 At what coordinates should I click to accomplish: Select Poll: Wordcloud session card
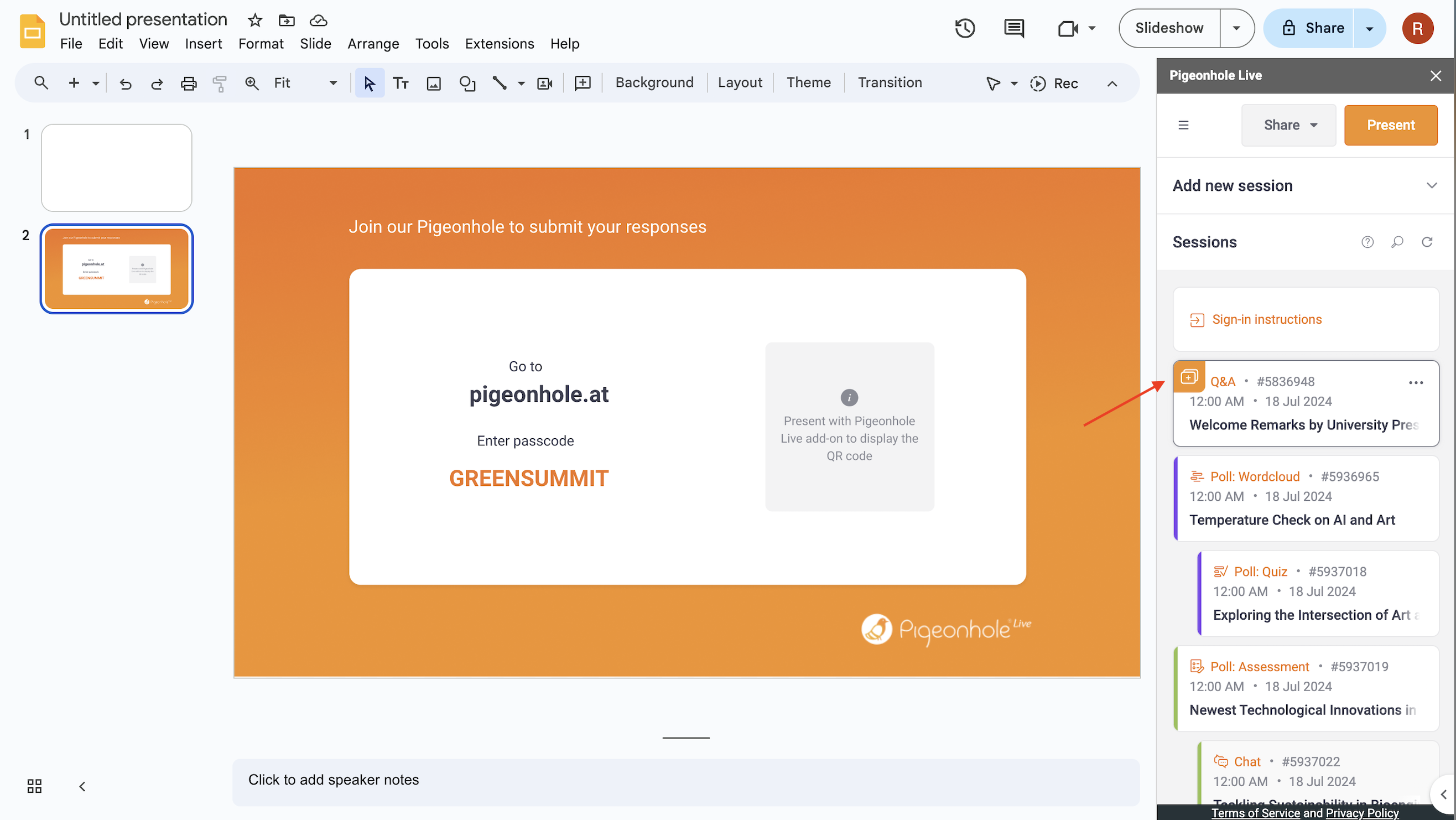1306,498
